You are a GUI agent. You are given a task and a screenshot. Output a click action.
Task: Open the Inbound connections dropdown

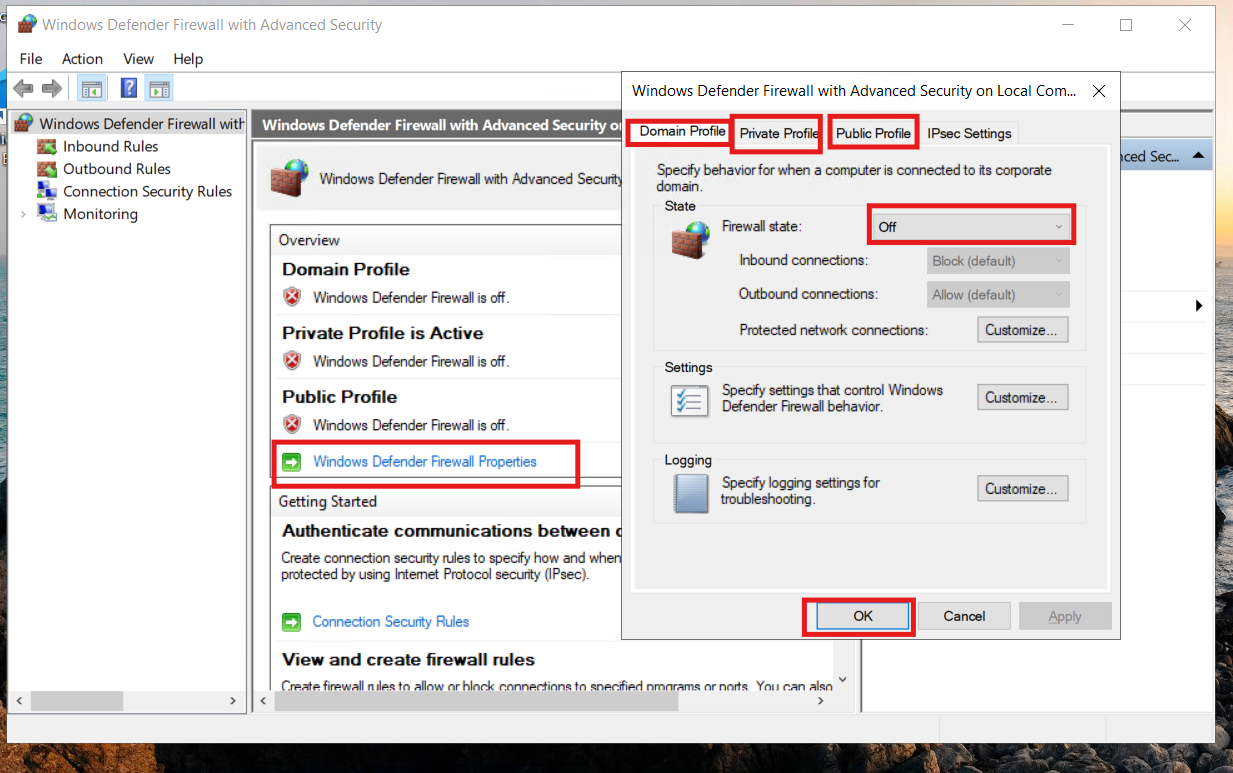[x=999, y=261]
